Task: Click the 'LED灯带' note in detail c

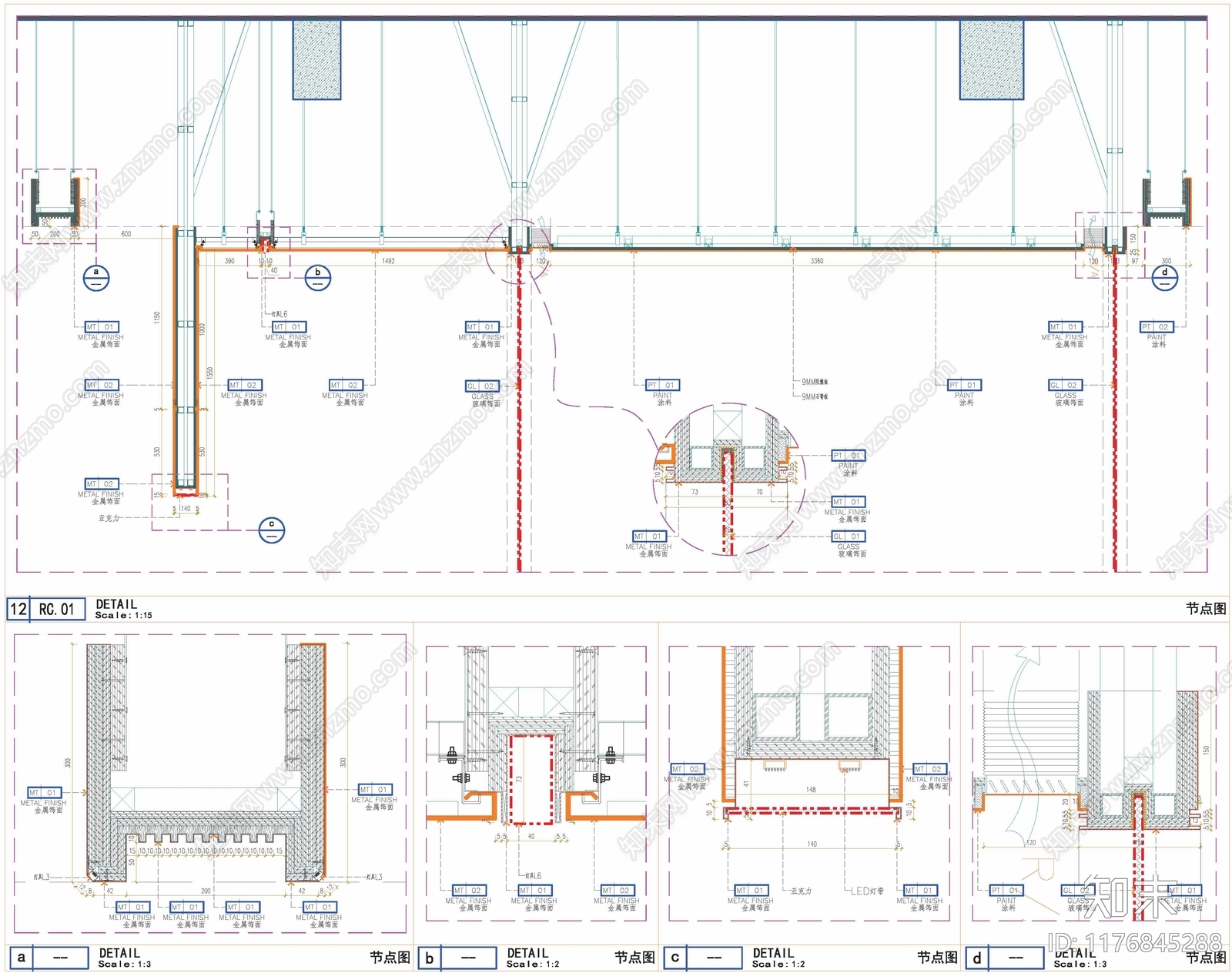Action: pyautogui.click(x=868, y=891)
